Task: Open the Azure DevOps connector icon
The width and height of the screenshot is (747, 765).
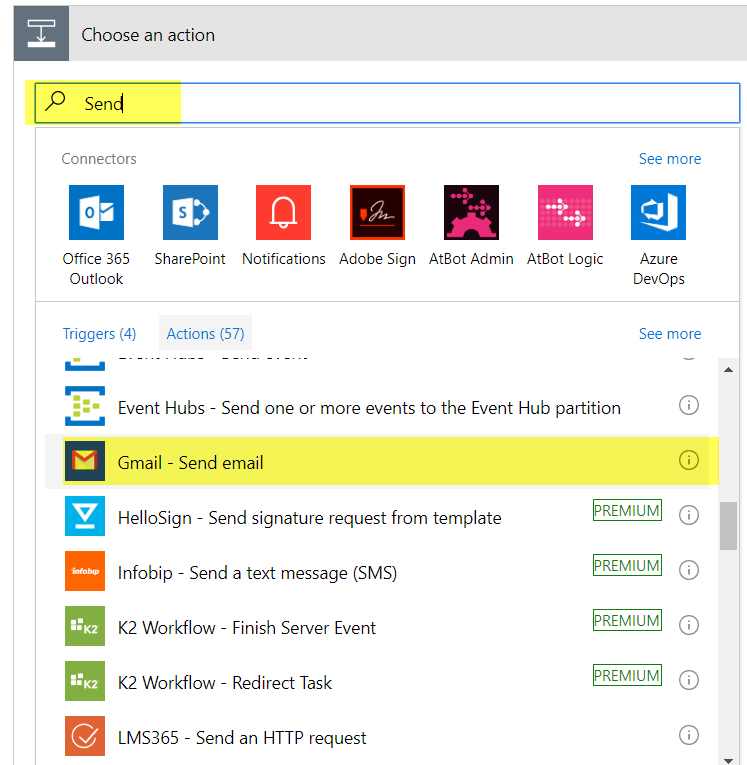Action: [658, 212]
